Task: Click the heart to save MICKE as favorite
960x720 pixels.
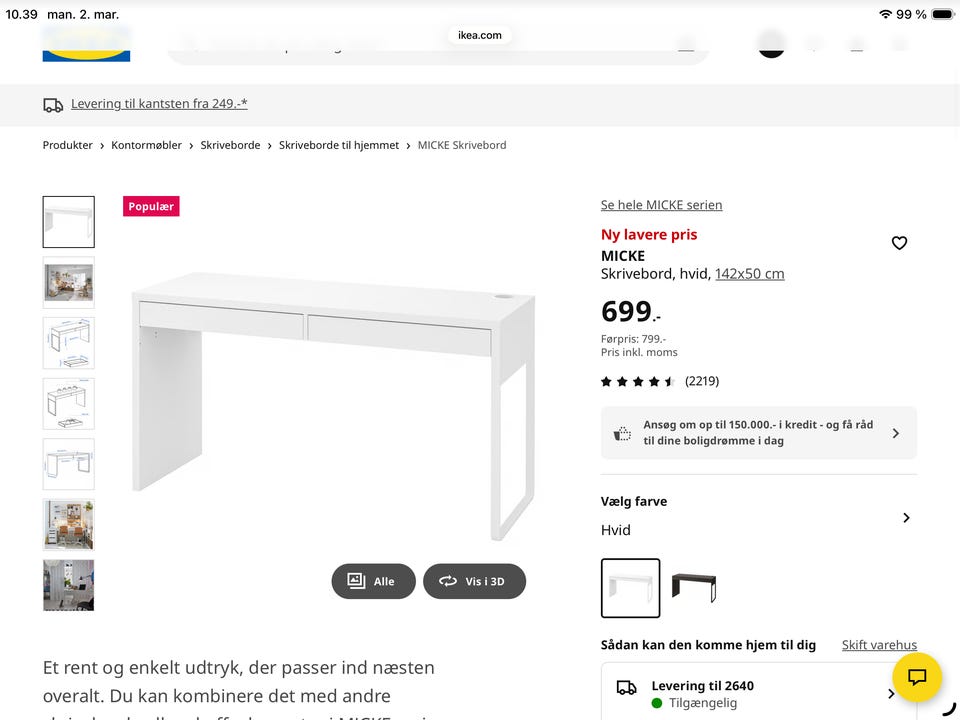Action: coord(899,243)
